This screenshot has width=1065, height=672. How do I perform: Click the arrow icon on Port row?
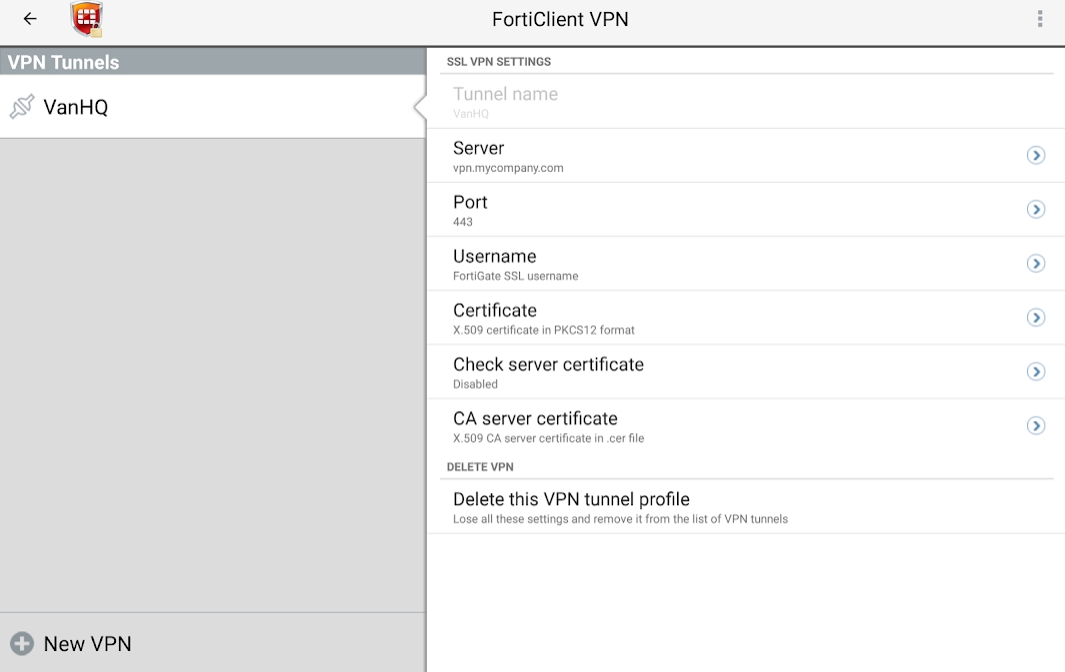pyautogui.click(x=1036, y=209)
